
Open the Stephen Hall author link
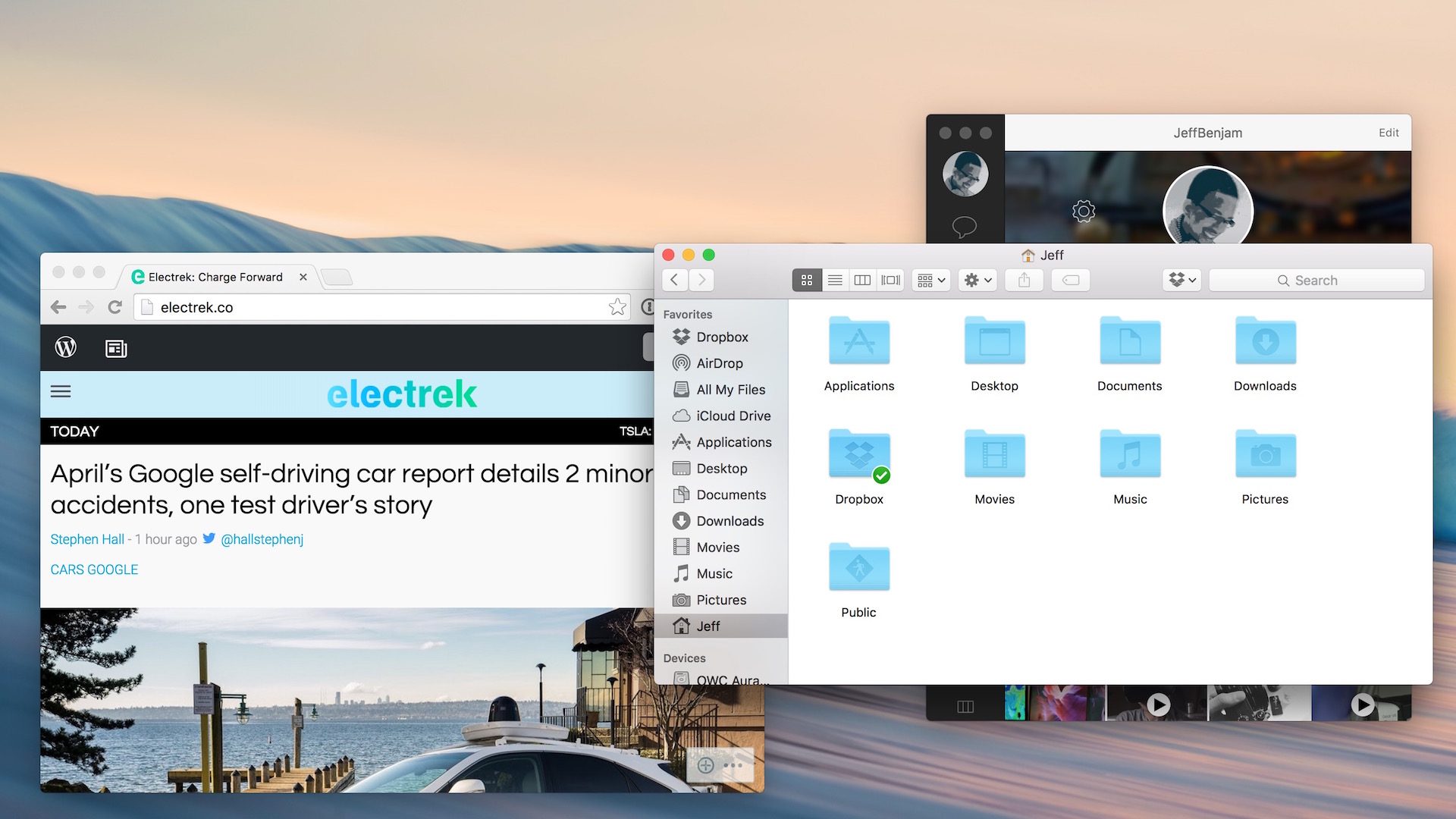click(87, 539)
